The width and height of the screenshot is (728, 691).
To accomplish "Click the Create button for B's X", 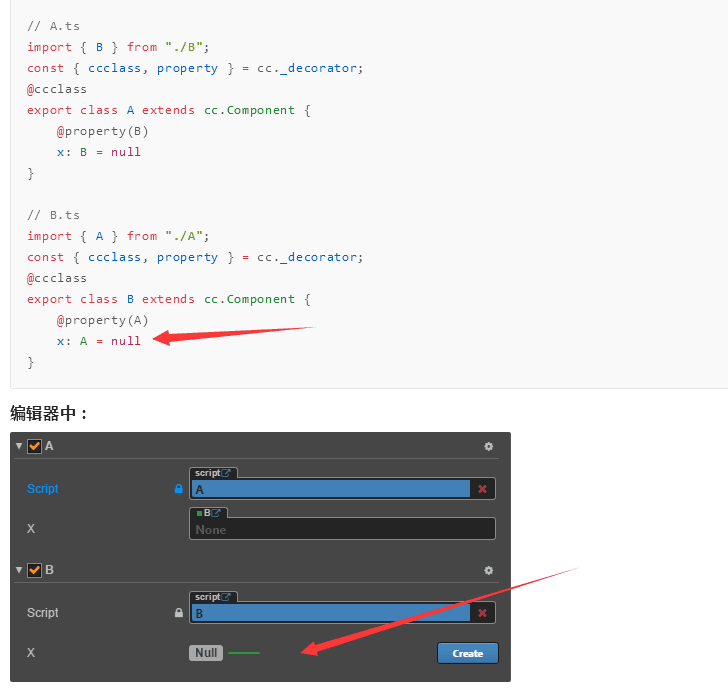I will (468, 653).
